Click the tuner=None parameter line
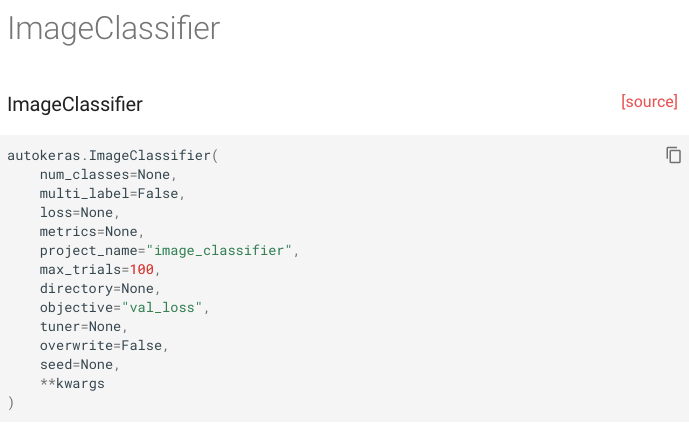 (x=83, y=326)
